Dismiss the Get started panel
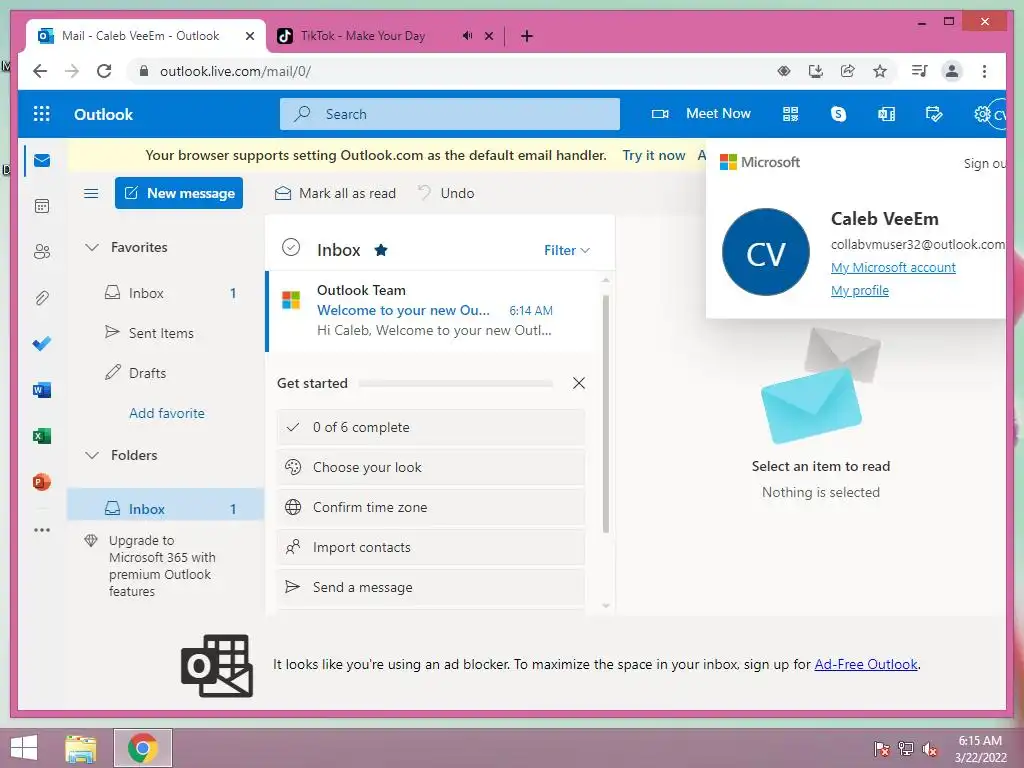Viewport: 1024px width, 768px height. (579, 383)
